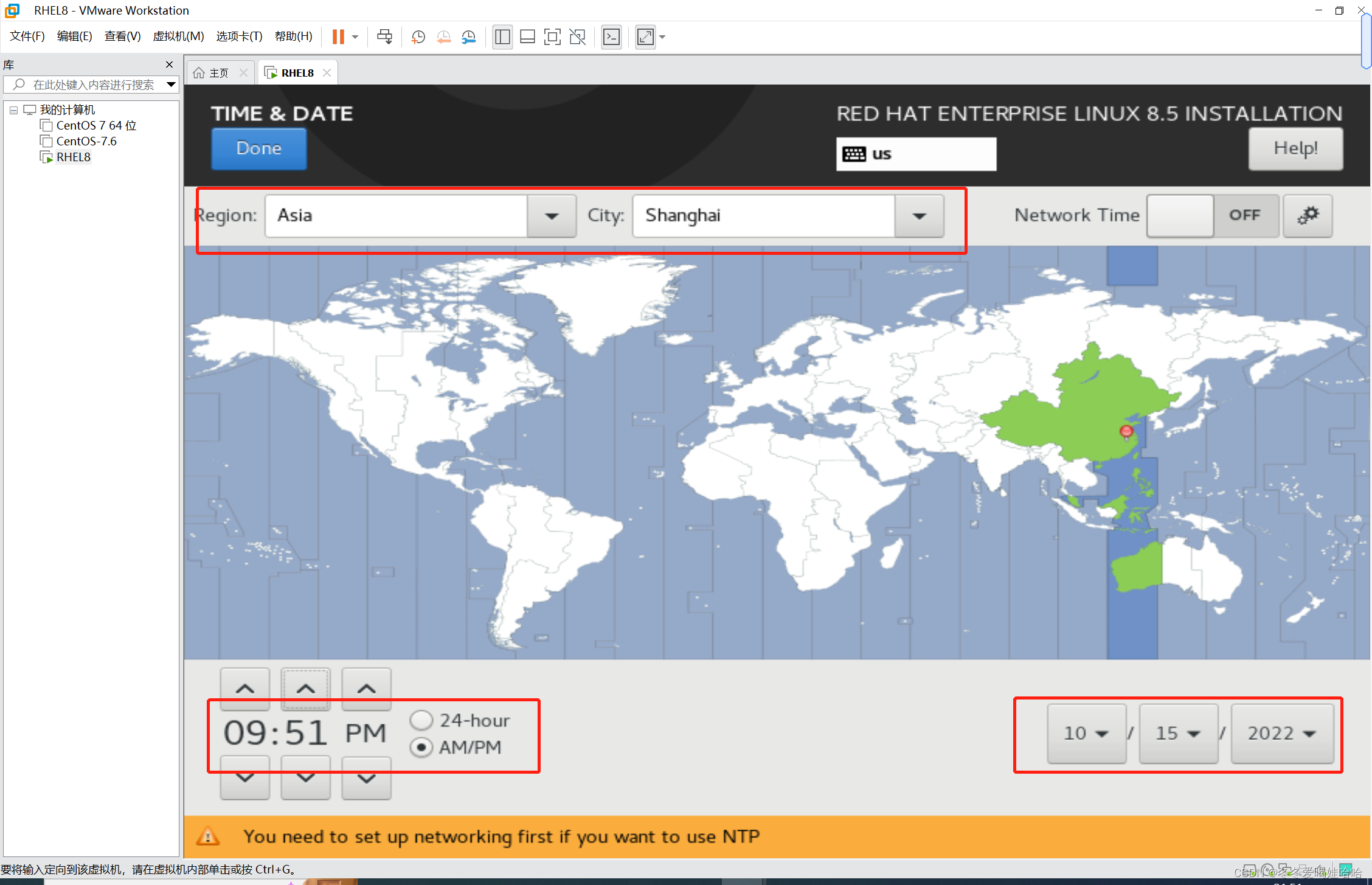Toggle the library sidebar view icon
The height and width of the screenshot is (885, 1372).
(502, 37)
